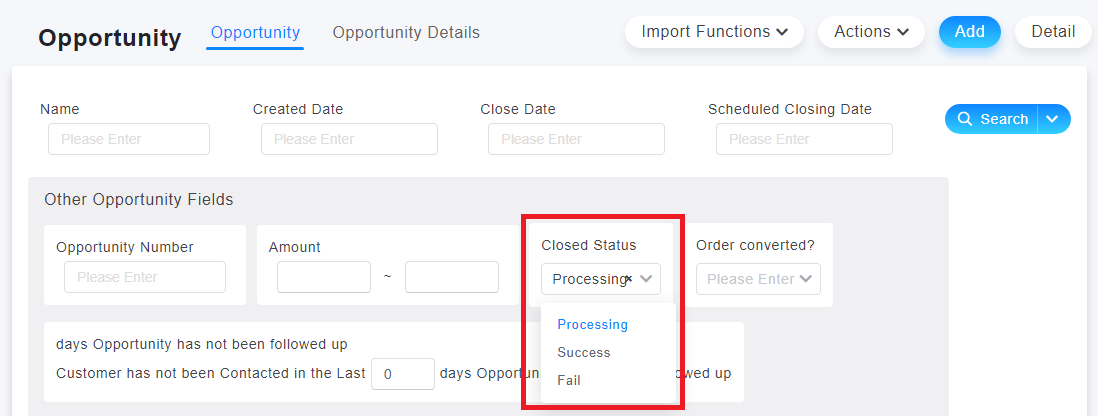The height and width of the screenshot is (416, 1098).
Task: Switch to the Opportunity Details tab
Action: tap(406, 32)
